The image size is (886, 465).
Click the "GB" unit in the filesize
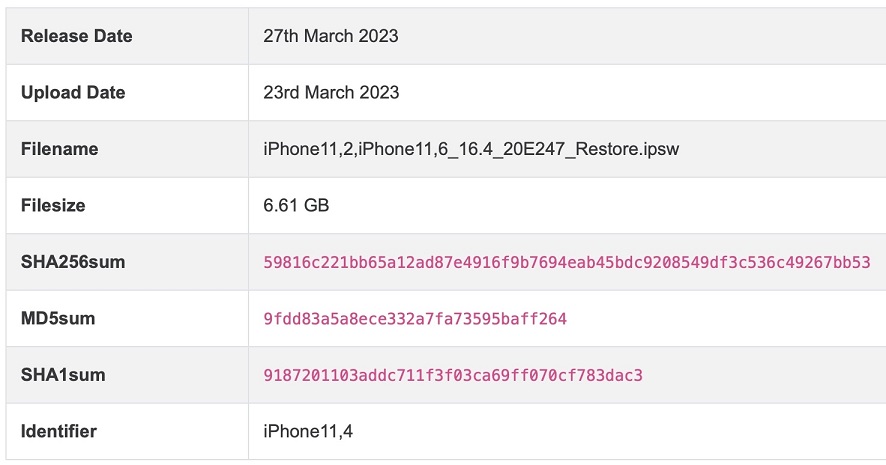coord(316,205)
